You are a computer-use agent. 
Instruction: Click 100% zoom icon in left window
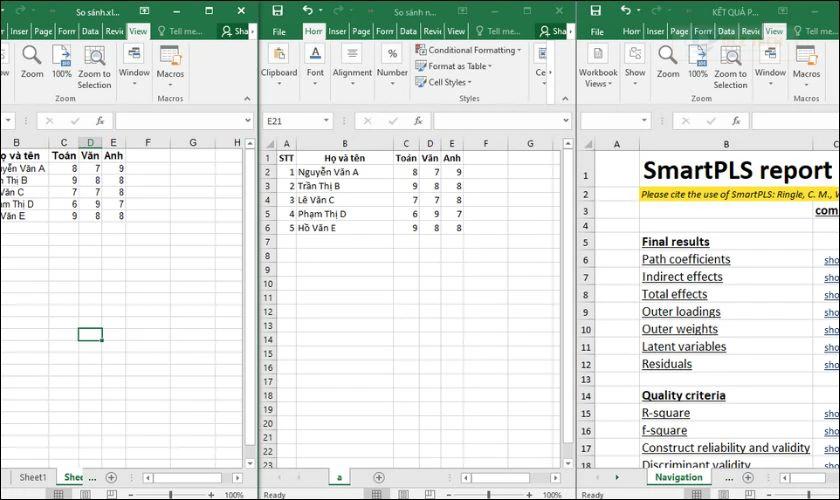tap(62, 62)
